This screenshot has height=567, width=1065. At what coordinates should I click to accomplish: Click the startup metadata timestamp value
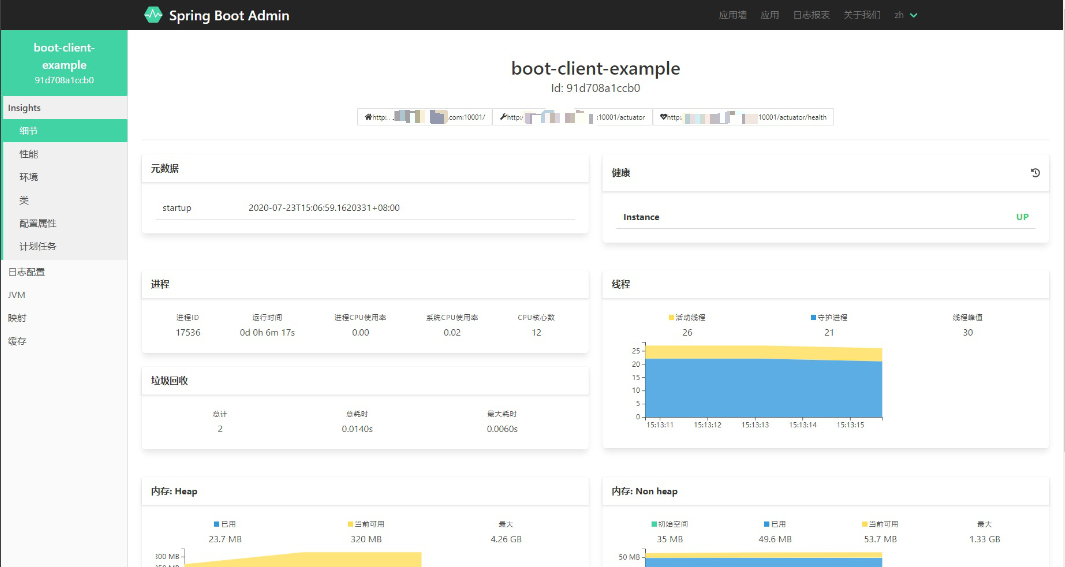[x=324, y=208]
